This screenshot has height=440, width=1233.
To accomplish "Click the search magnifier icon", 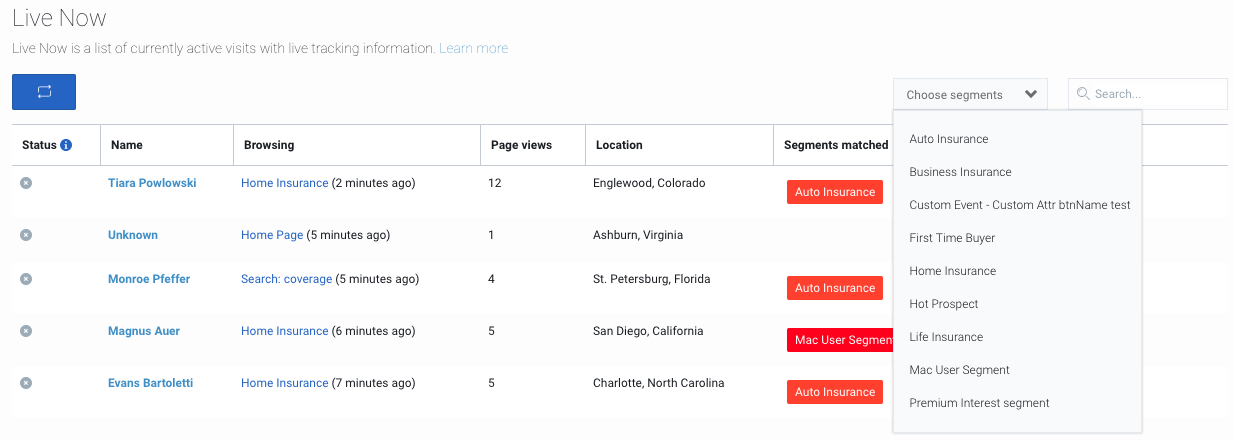I will point(1083,94).
